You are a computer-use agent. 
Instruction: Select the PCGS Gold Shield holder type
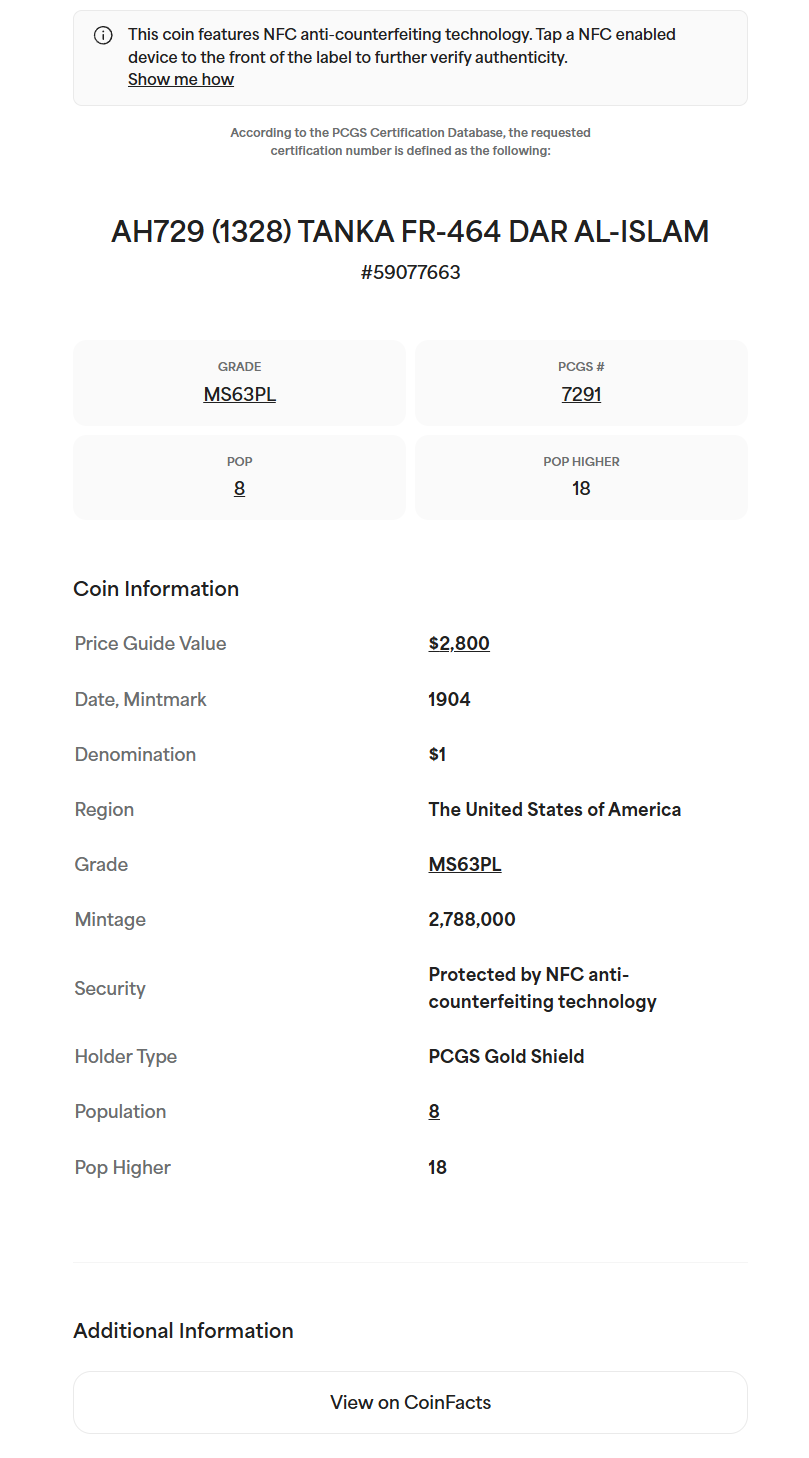[506, 1056]
